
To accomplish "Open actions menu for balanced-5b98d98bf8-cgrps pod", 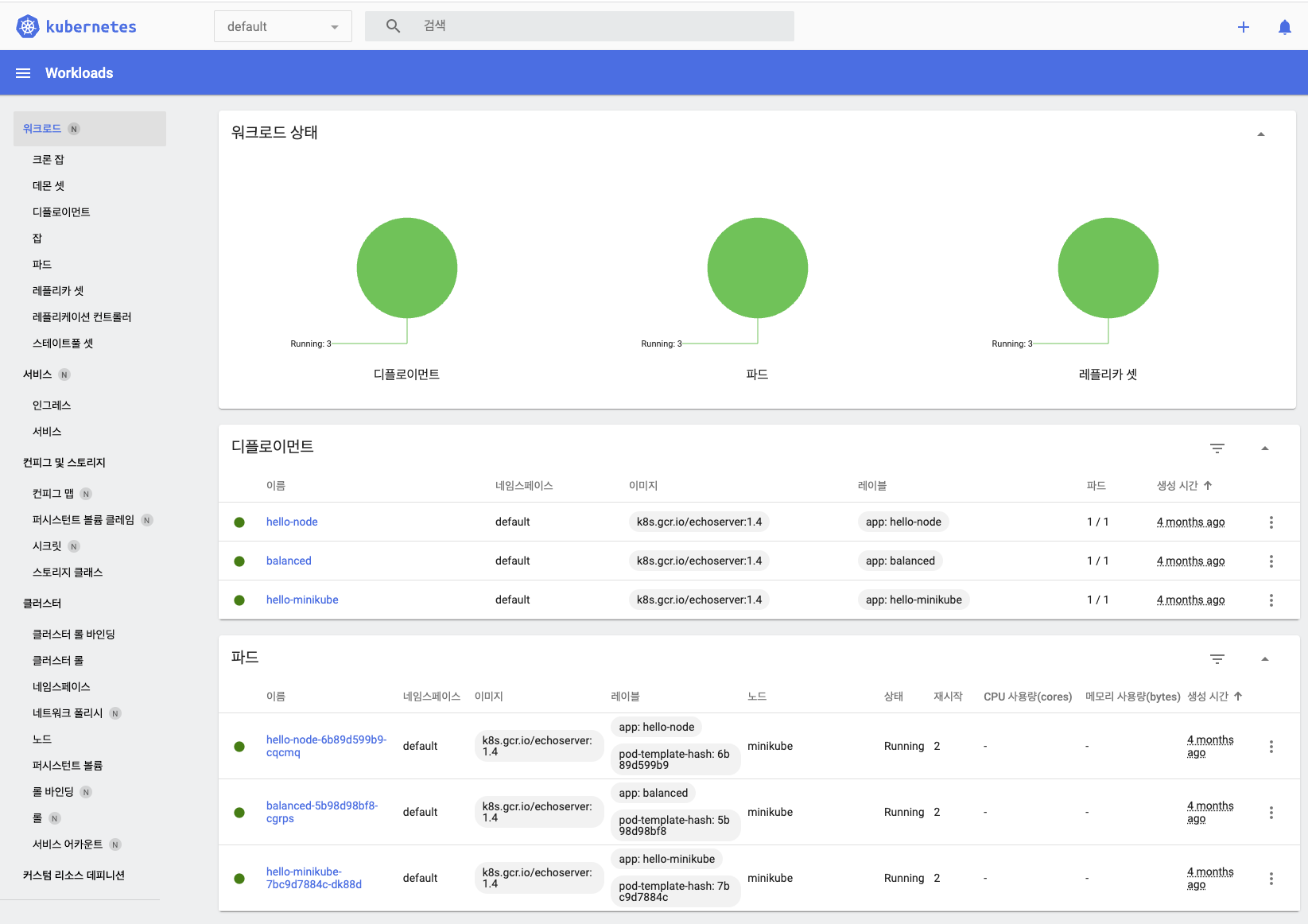I will click(1271, 813).
